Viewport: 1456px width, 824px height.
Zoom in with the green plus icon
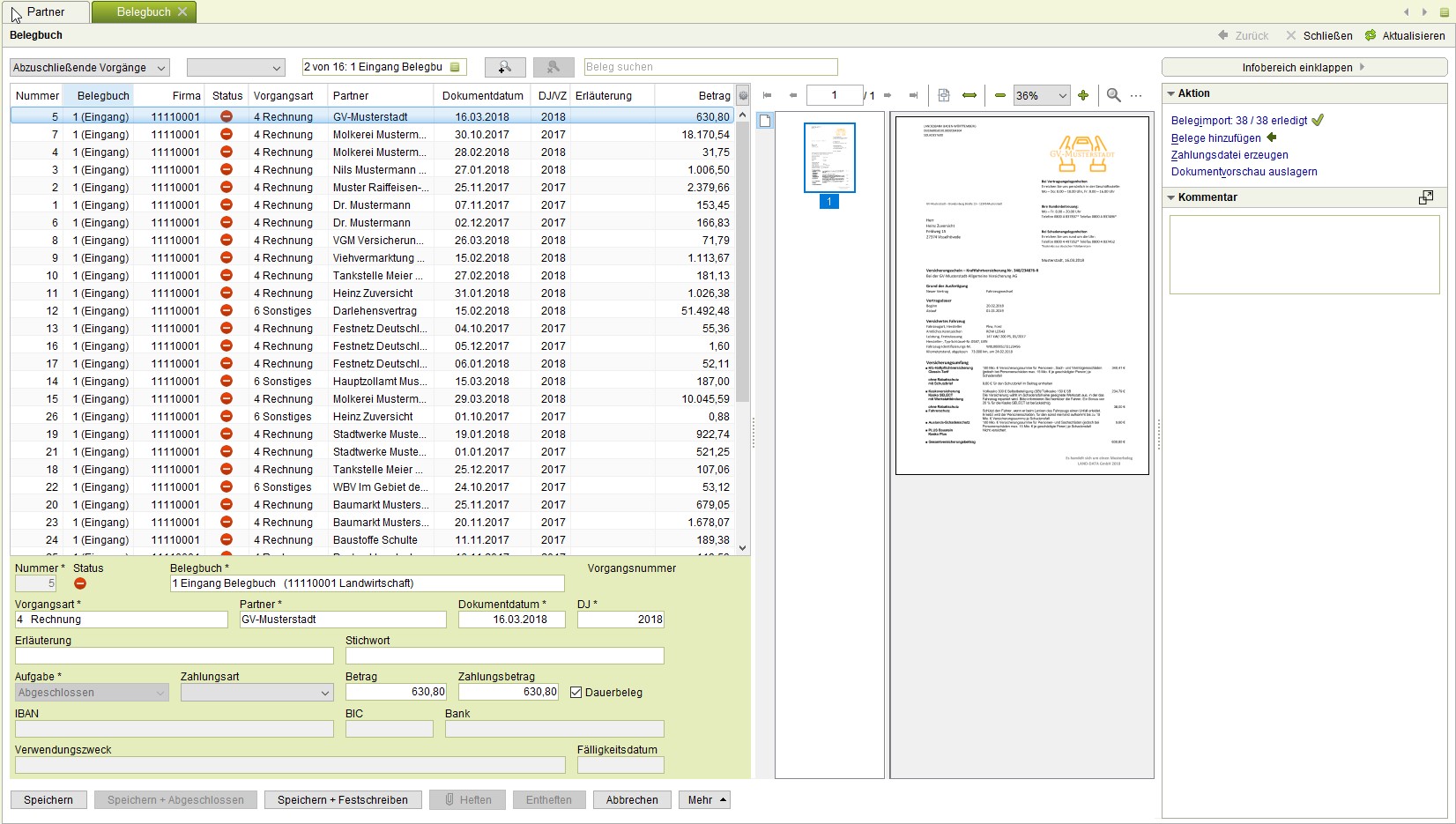pos(1083,95)
